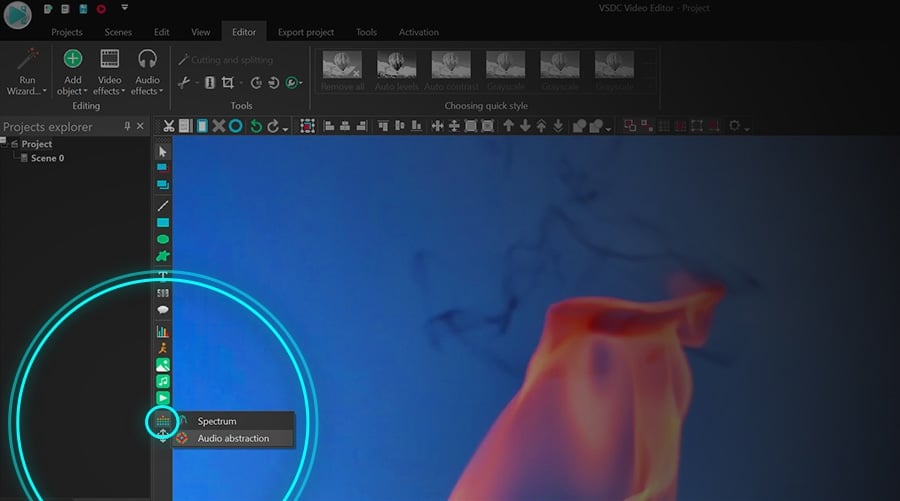Open the audio visualization tool
Viewport: 900px width, 501px height.
coord(162,421)
